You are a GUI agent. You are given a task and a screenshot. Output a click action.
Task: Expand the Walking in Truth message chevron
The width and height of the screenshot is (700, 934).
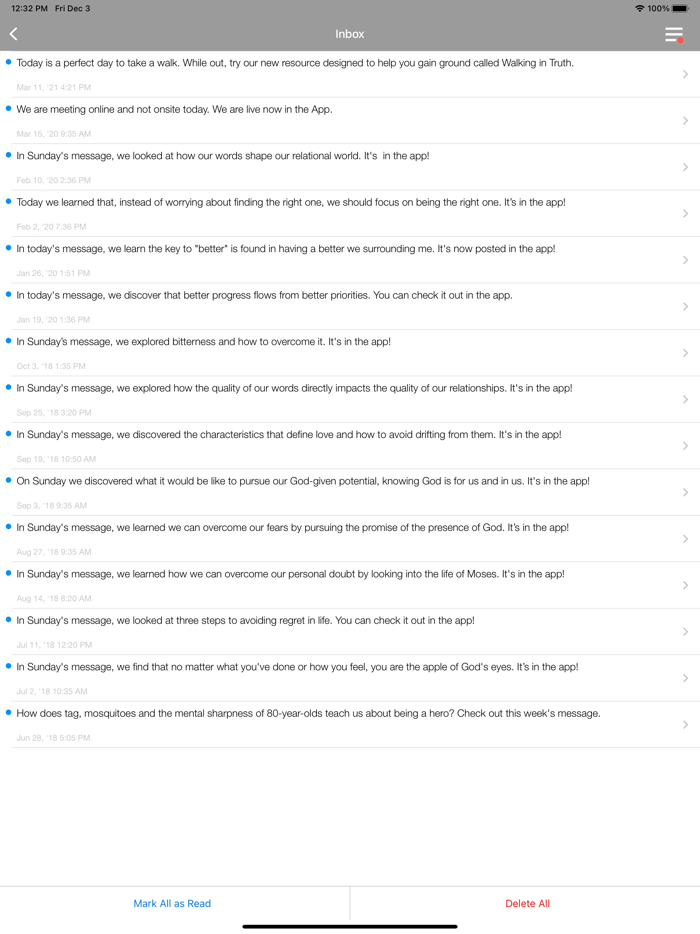[x=685, y=74]
